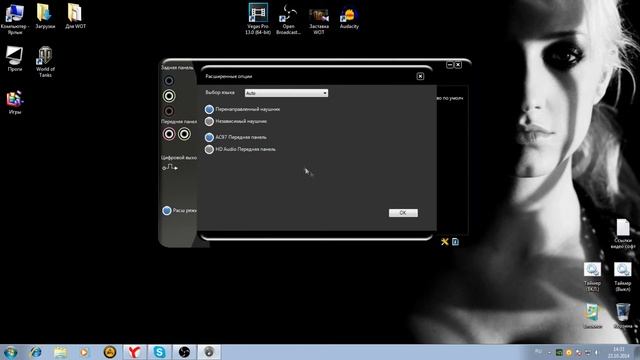Choose the HD Audio front panel option
Viewport: 640px width, 360px height.
point(209,149)
